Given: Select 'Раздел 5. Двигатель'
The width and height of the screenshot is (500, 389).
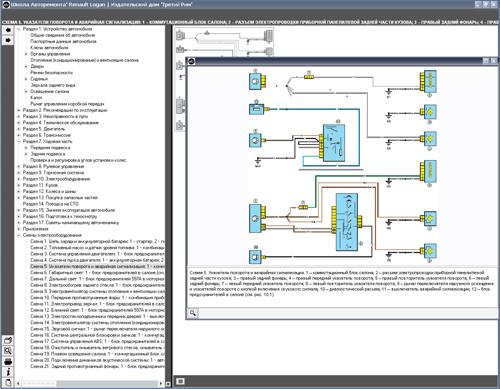Looking at the screenshot, I should tap(44, 129).
